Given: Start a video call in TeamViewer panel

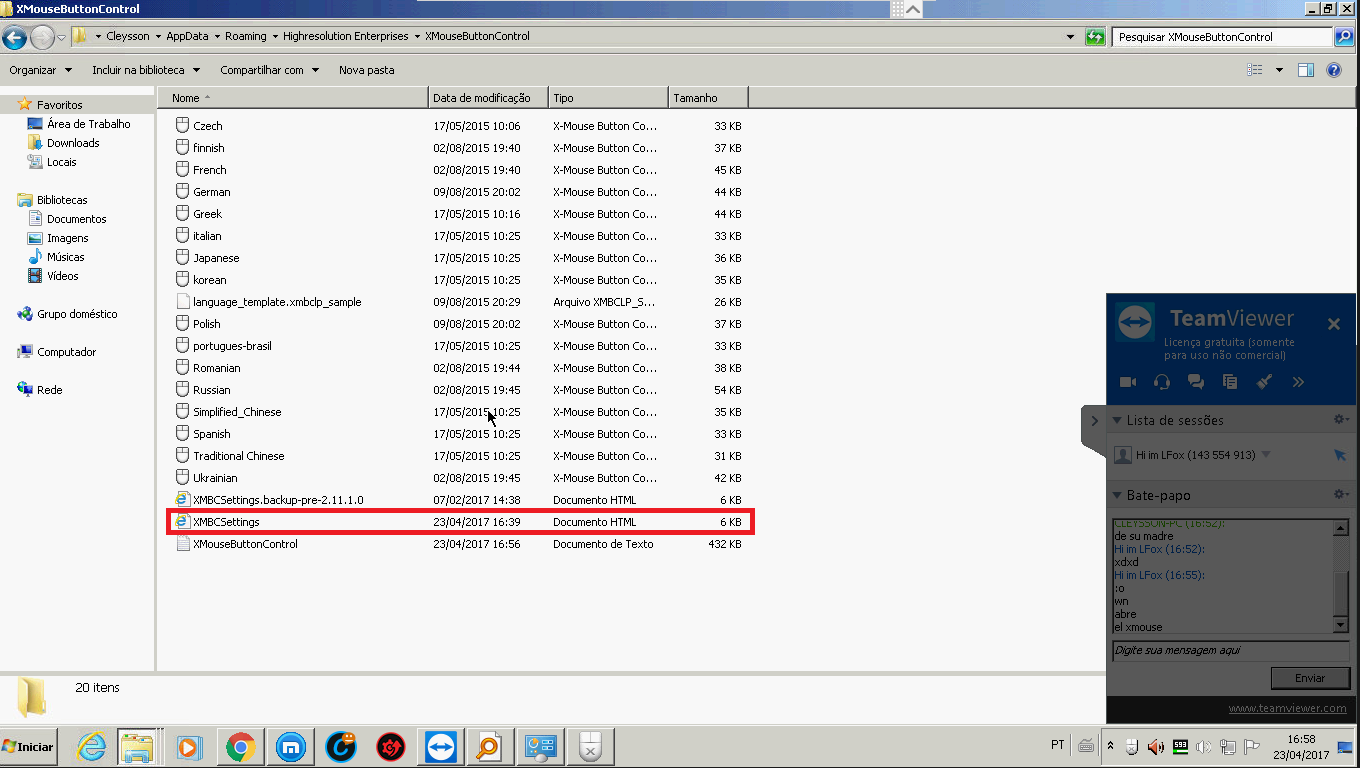Looking at the screenshot, I should [x=1128, y=382].
